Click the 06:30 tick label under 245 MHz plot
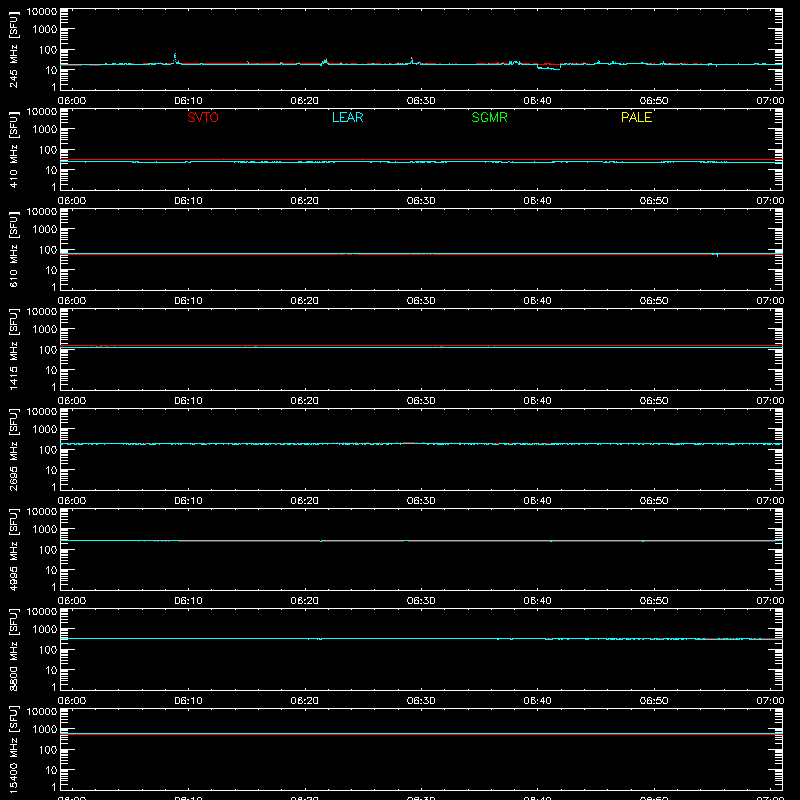The image size is (800, 800). click(421, 101)
